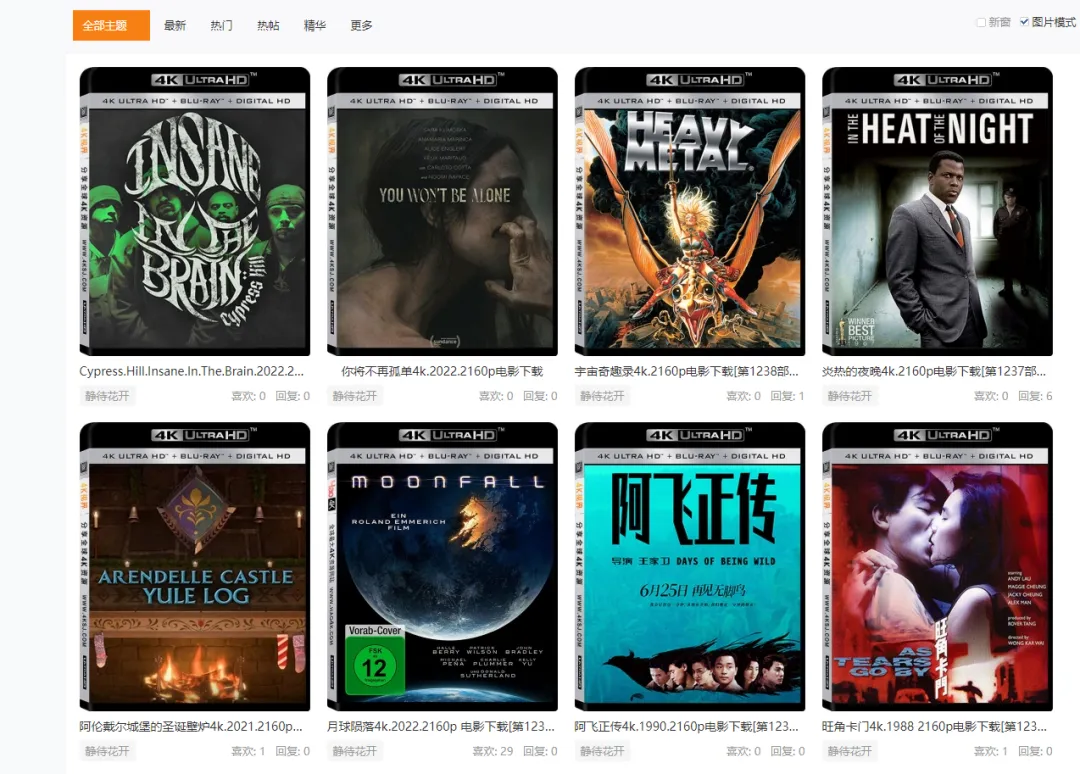Open You Won't Be Alone cover thumbnail

pyautogui.click(x=442, y=211)
